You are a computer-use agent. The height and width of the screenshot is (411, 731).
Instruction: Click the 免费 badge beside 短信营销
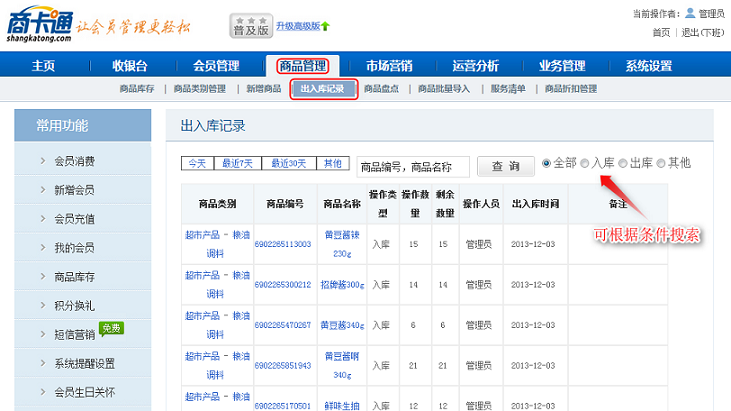(x=111, y=328)
